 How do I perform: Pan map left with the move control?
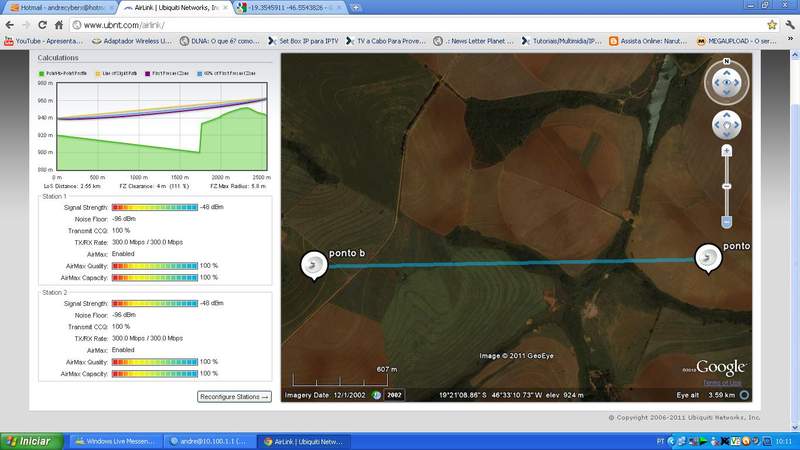(717, 125)
